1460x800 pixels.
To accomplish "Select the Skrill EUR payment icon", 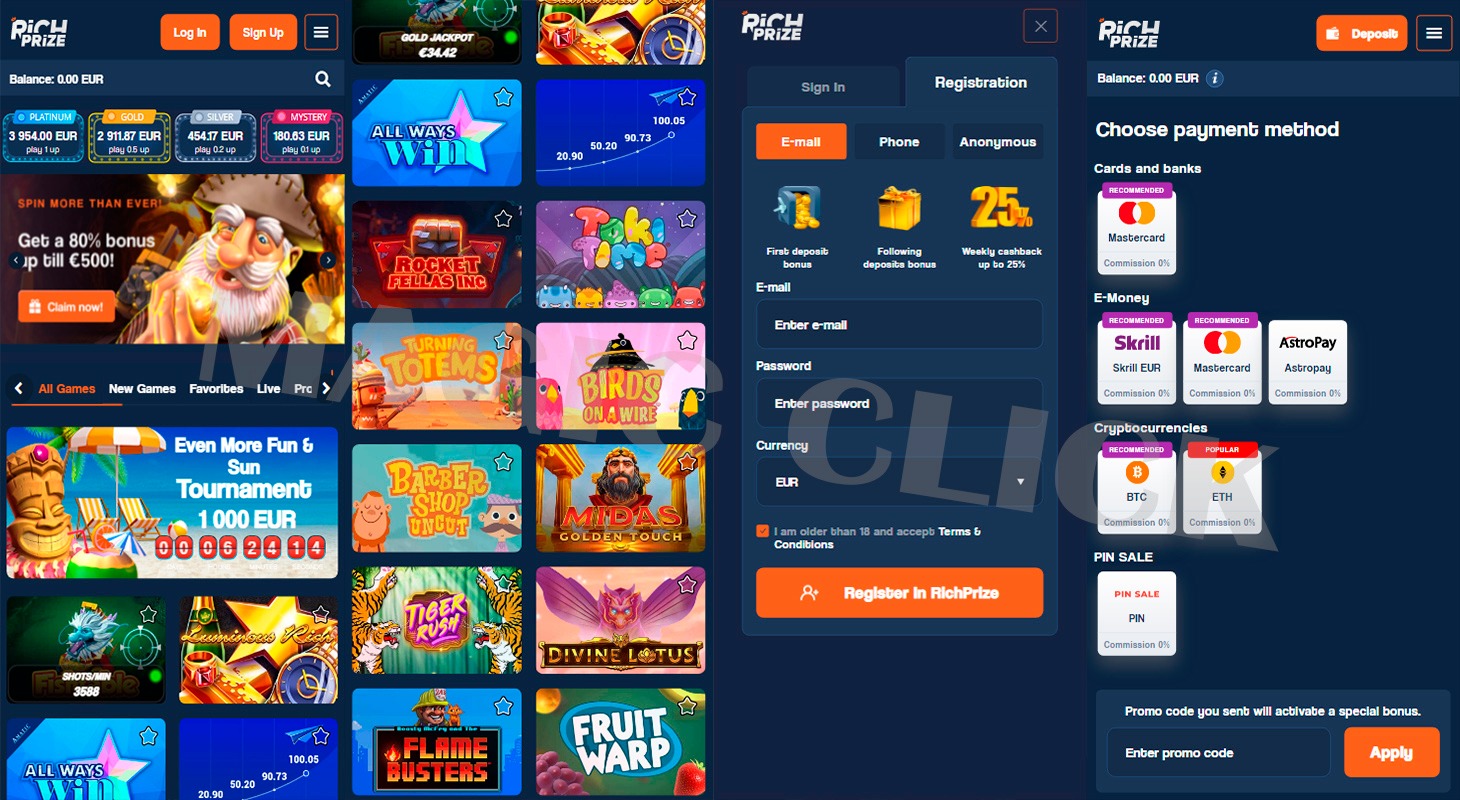I will 1137,358.
